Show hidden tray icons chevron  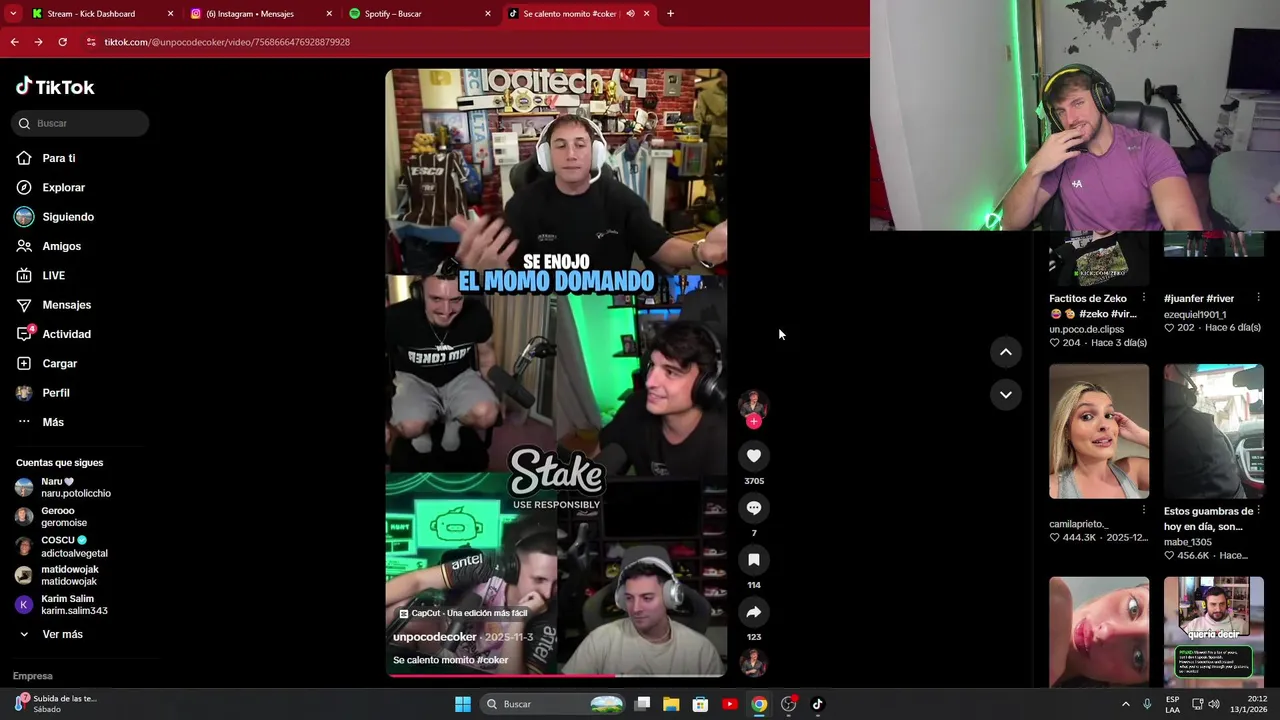pyautogui.click(x=1125, y=704)
